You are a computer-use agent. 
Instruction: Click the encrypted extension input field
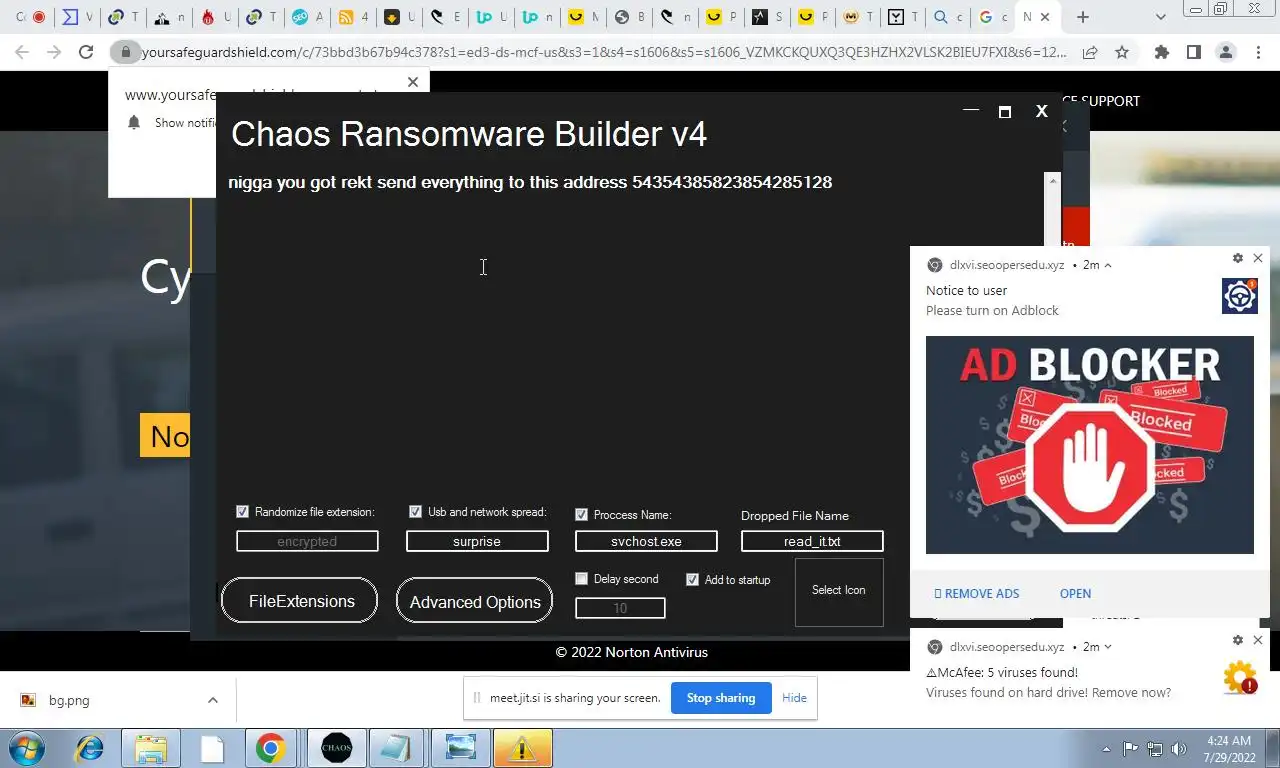[307, 541]
